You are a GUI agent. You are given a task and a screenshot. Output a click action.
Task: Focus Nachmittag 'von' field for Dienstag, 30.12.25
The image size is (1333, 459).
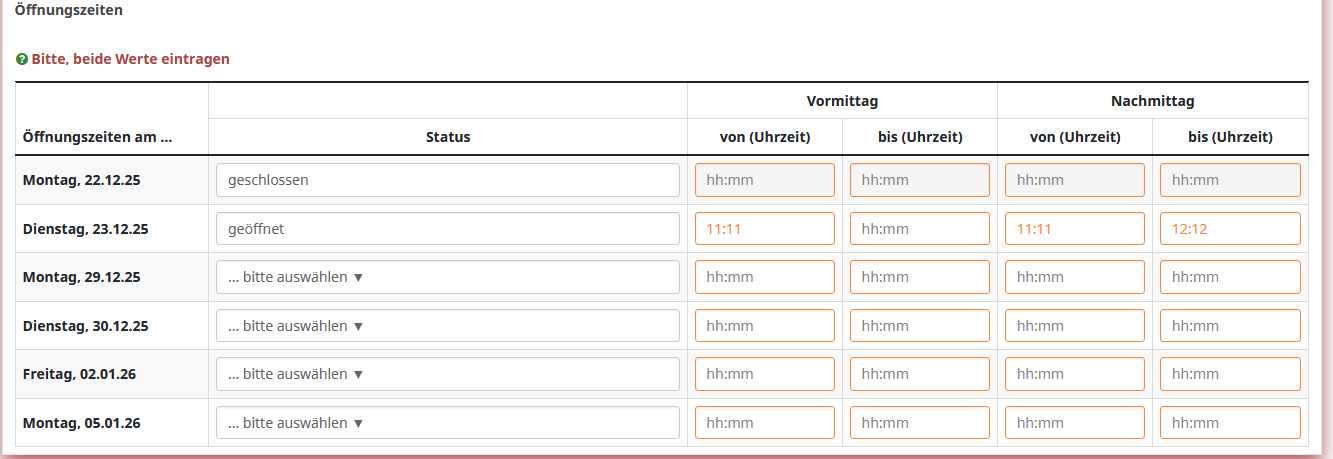tap(1074, 326)
